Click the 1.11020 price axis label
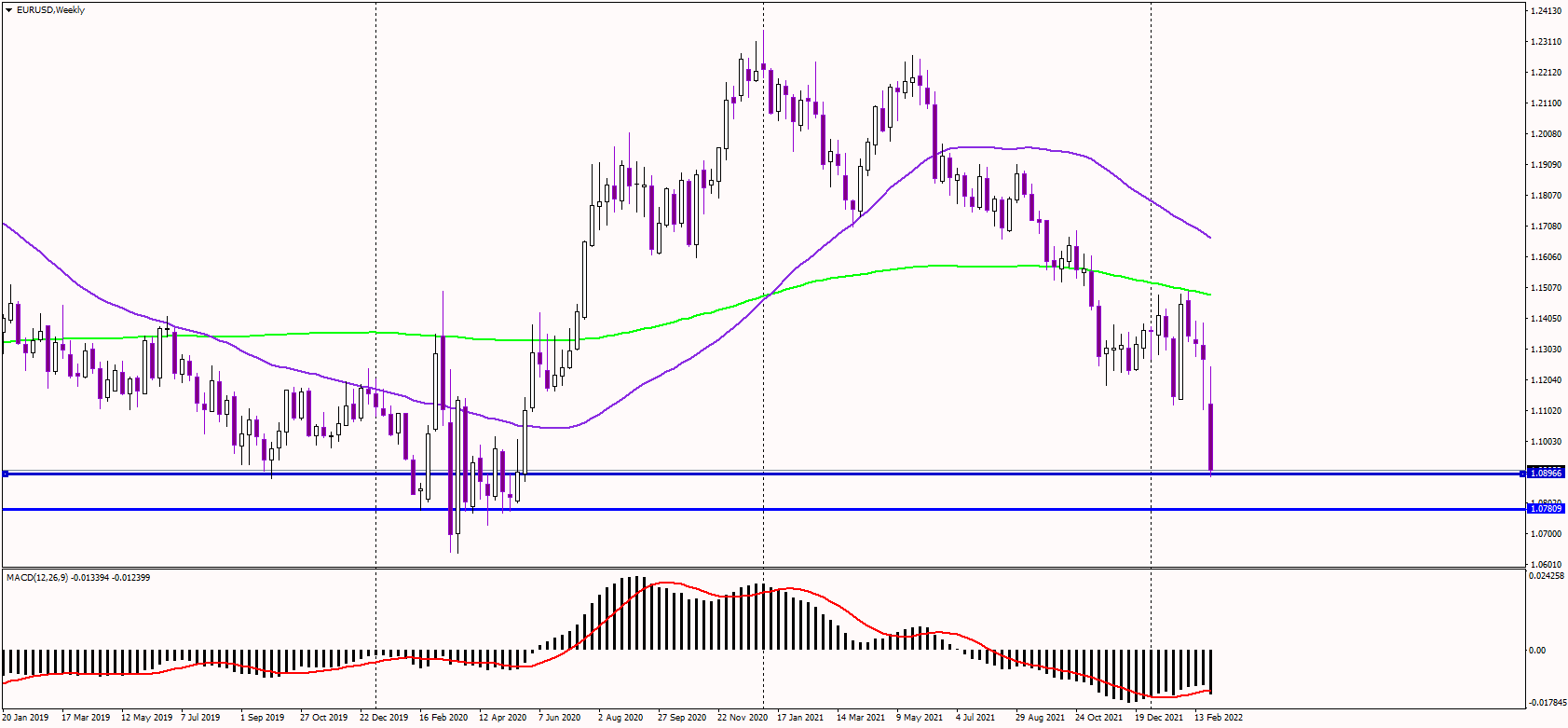This screenshot has height=728, width=1568. pos(1547,411)
